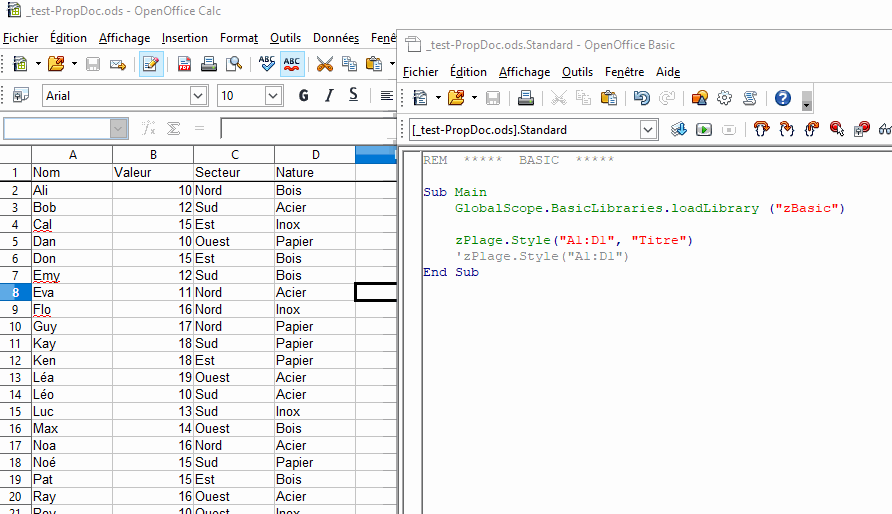Image resolution: width=892 pixels, height=514 pixels.
Task: Open the Object Catalog icon in Basic IDE
Action: coord(699,98)
